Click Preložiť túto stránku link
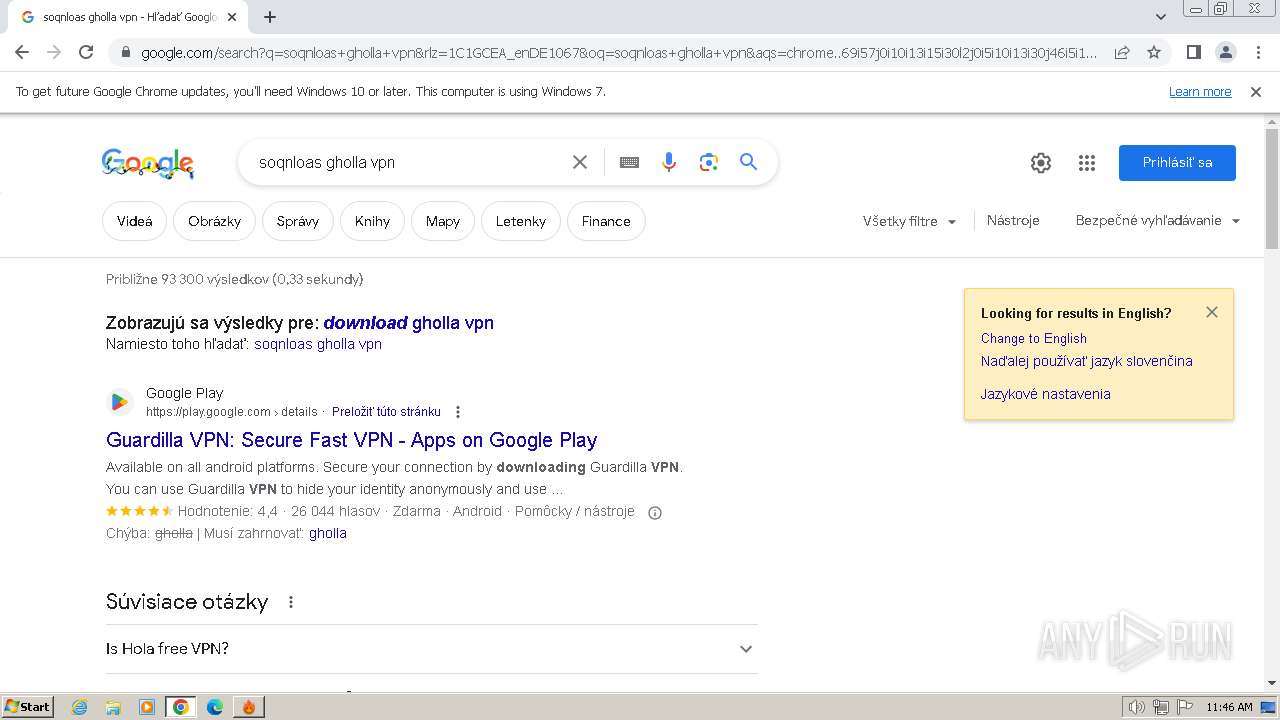 [x=386, y=412]
